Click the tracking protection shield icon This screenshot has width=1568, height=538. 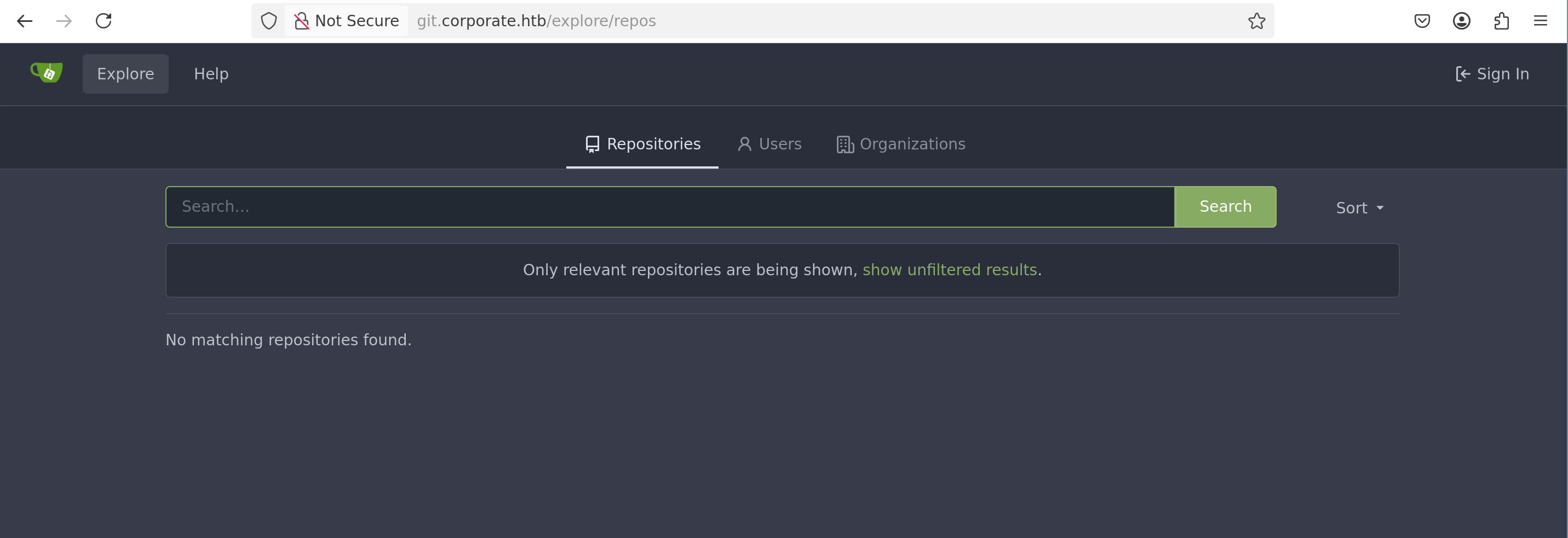coord(268,21)
